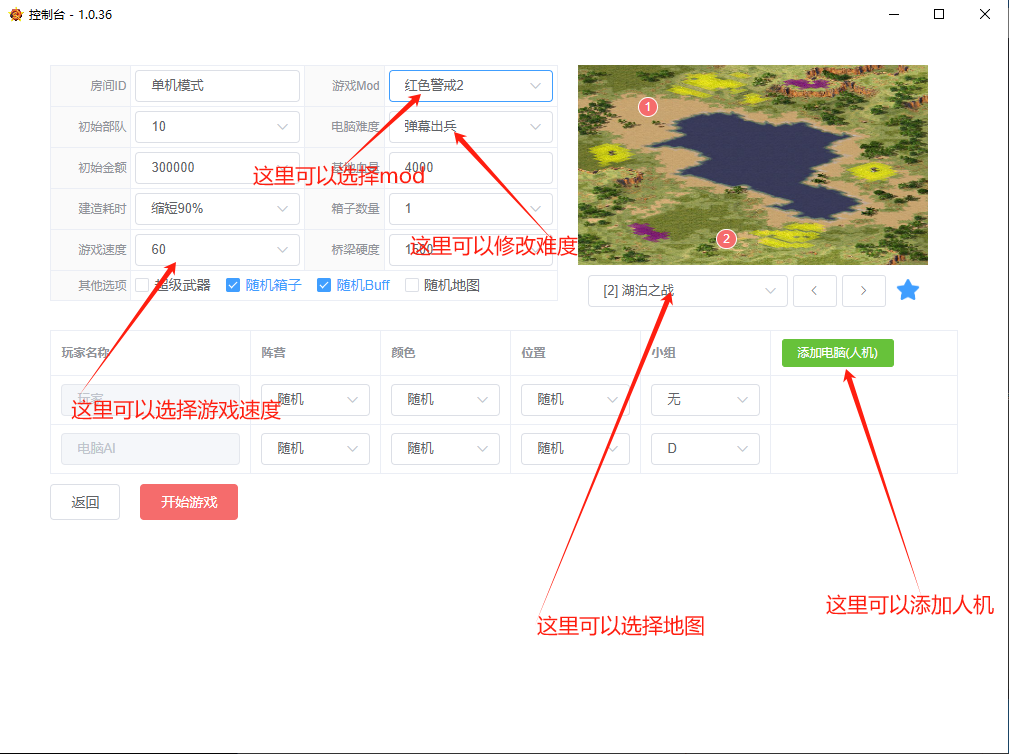Click the blue star favorite icon

(x=908, y=290)
